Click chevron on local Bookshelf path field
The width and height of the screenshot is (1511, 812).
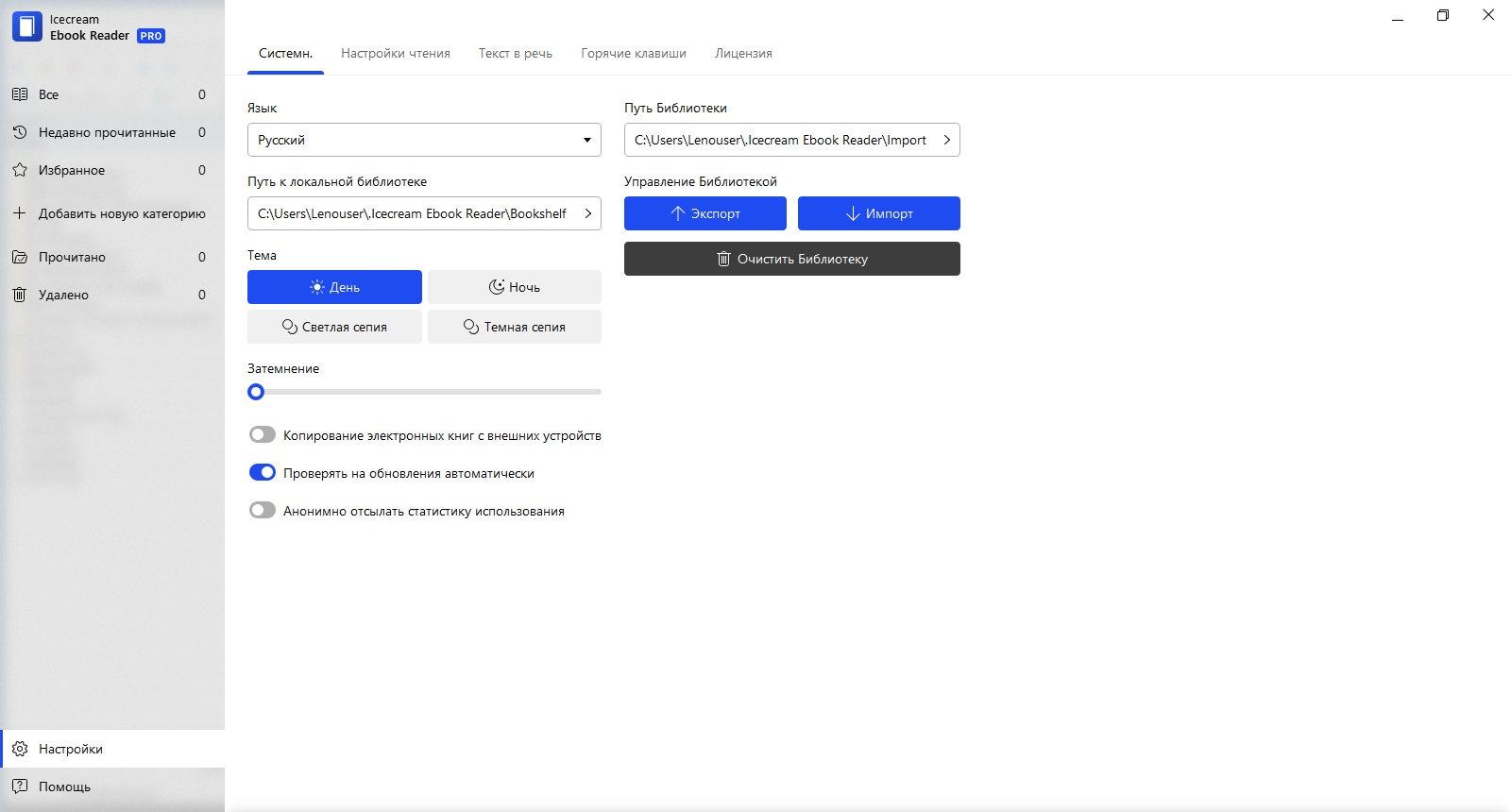tap(587, 213)
